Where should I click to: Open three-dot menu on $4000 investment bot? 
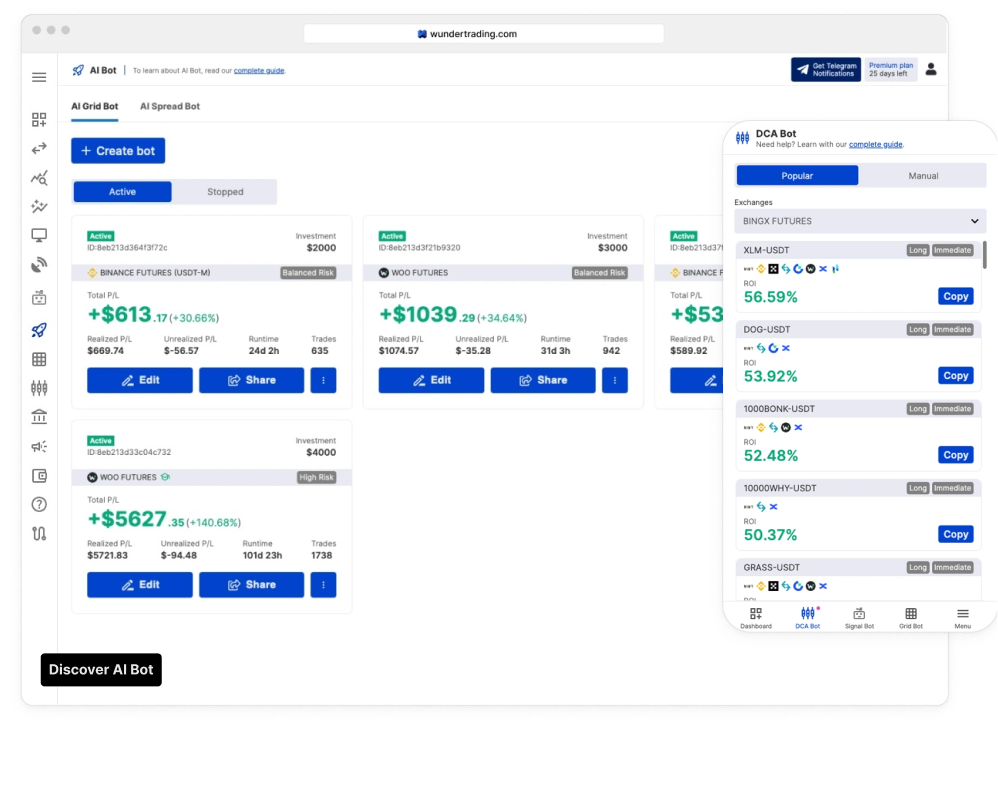click(323, 584)
